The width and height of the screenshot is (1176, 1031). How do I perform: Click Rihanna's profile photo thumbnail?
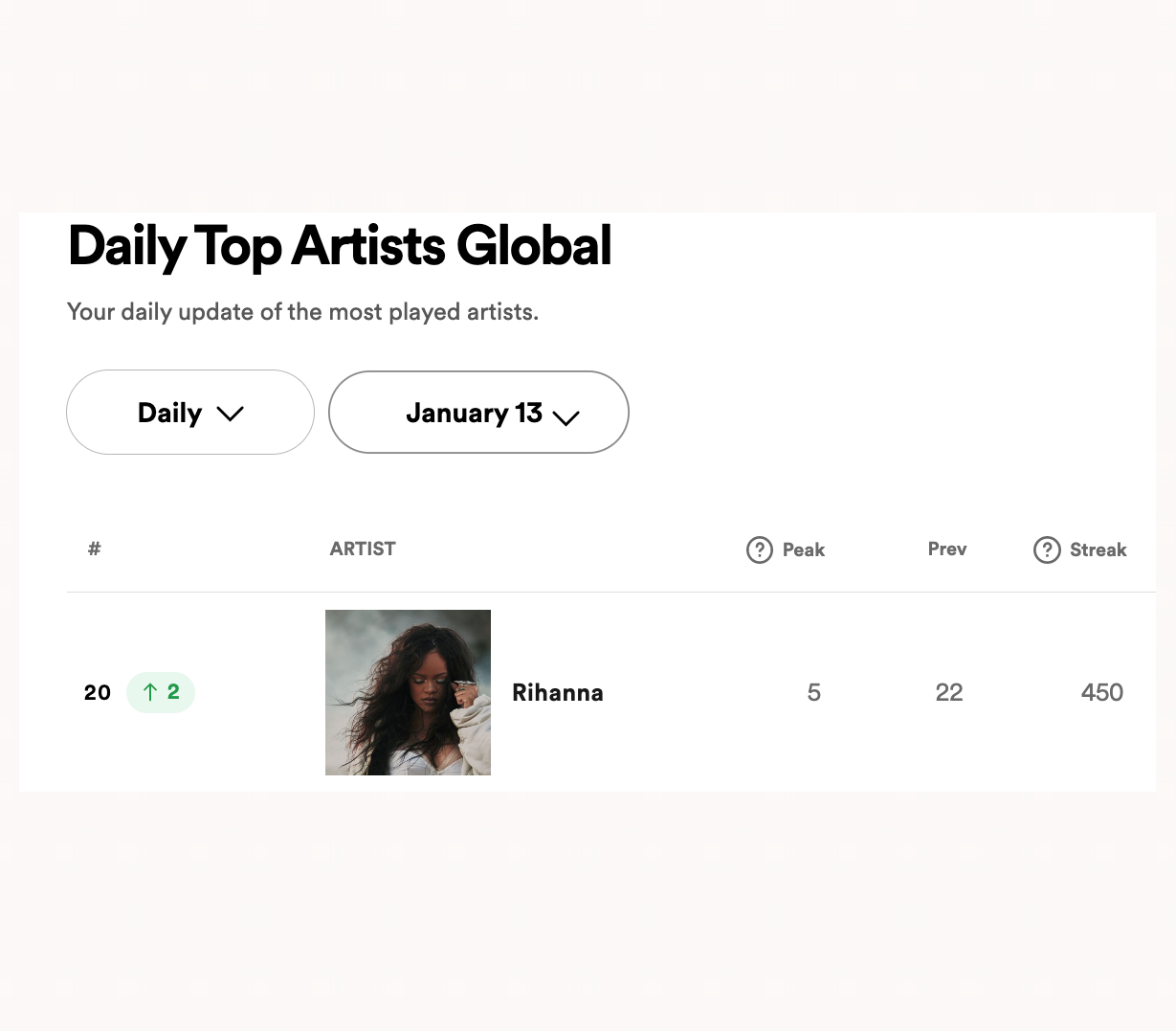[x=408, y=692]
